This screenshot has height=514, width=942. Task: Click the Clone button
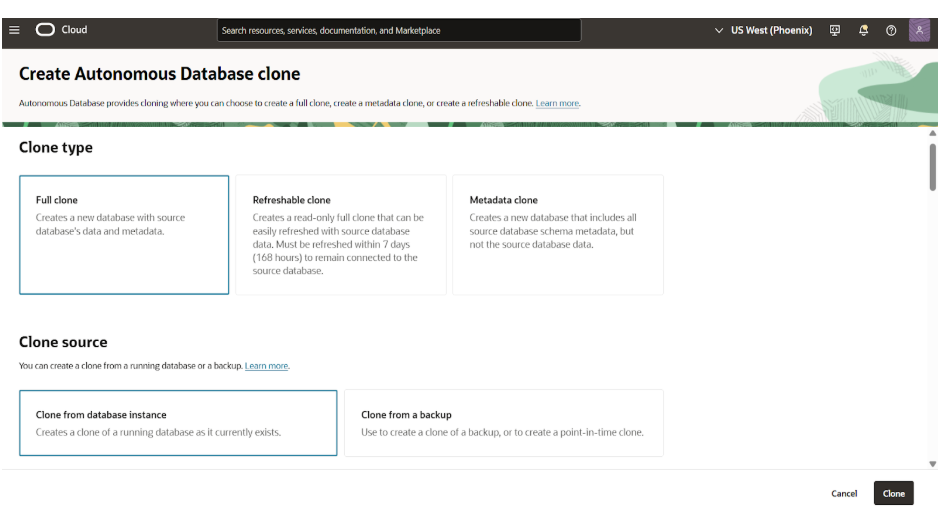pyautogui.click(x=893, y=494)
